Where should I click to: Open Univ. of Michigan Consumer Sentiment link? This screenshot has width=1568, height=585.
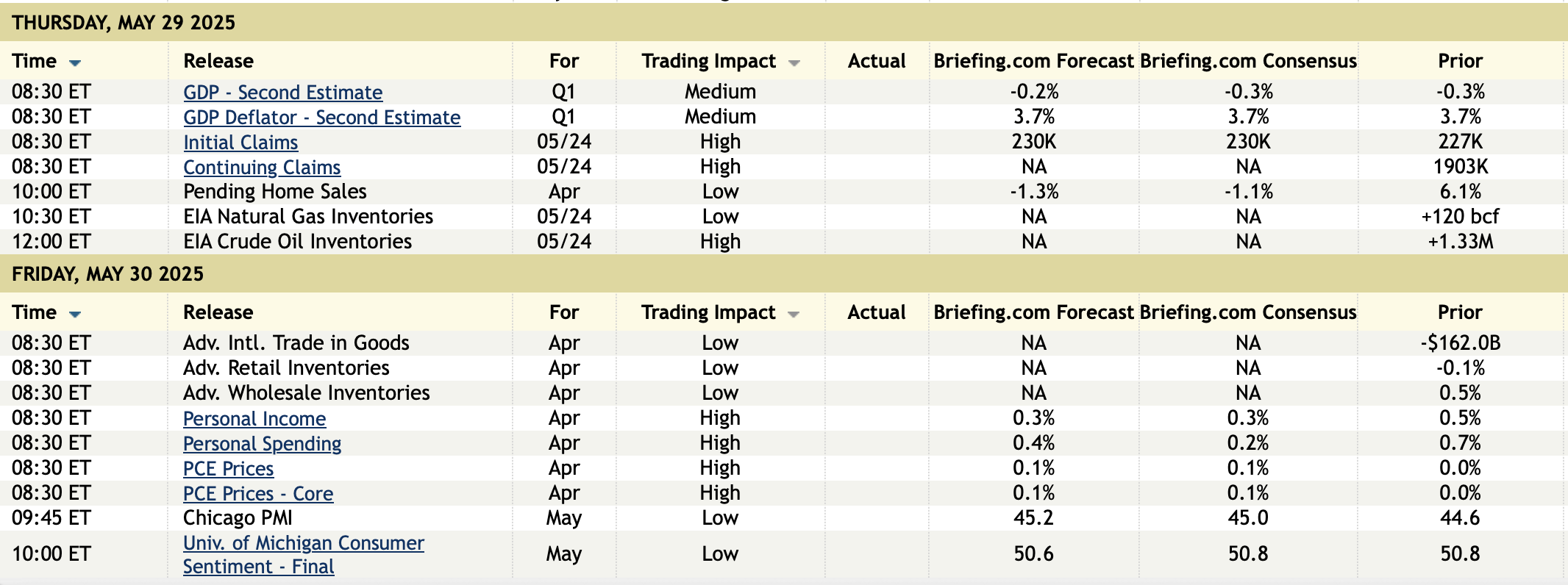coord(303,544)
